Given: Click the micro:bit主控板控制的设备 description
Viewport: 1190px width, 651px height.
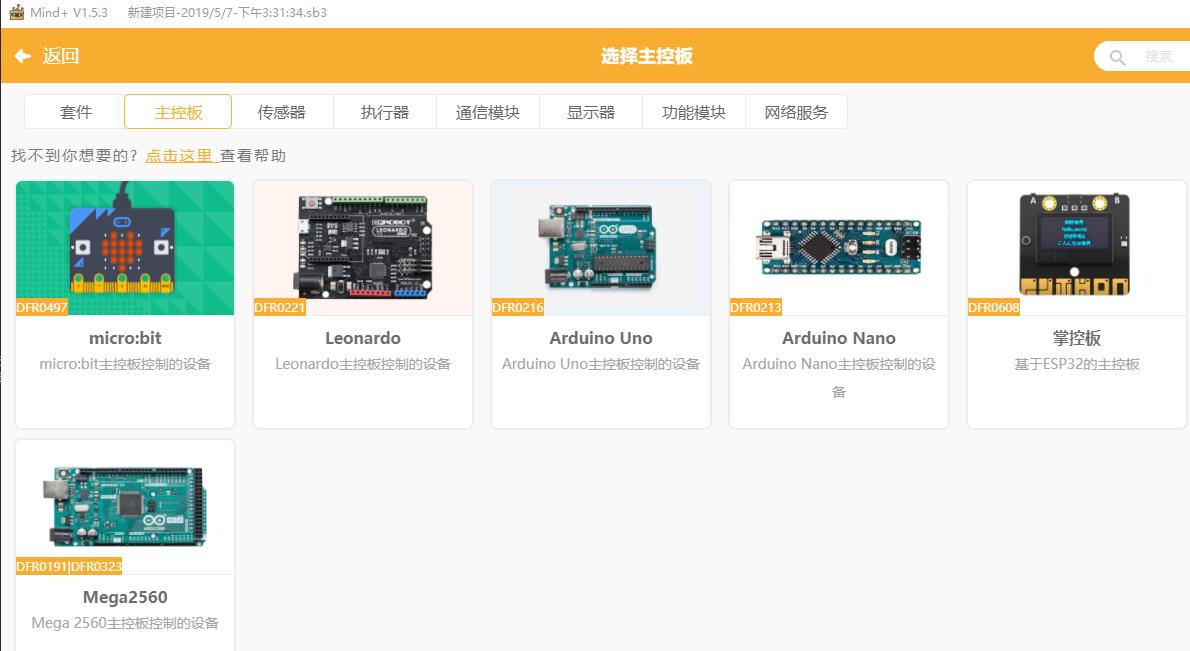Looking at the screenshot, I should pyautogui.click(x=125, y=364).
